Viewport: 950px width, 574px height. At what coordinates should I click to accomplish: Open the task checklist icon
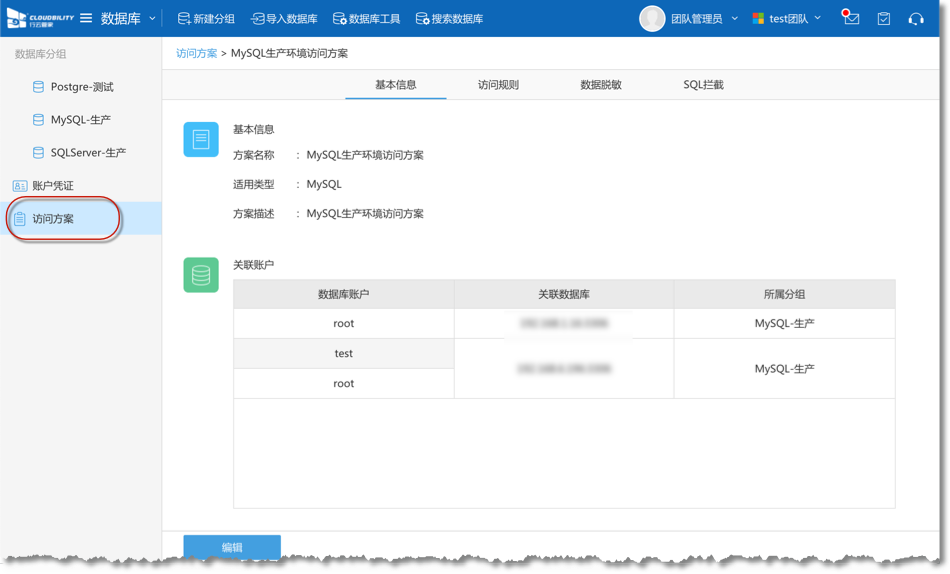(884, 19)
